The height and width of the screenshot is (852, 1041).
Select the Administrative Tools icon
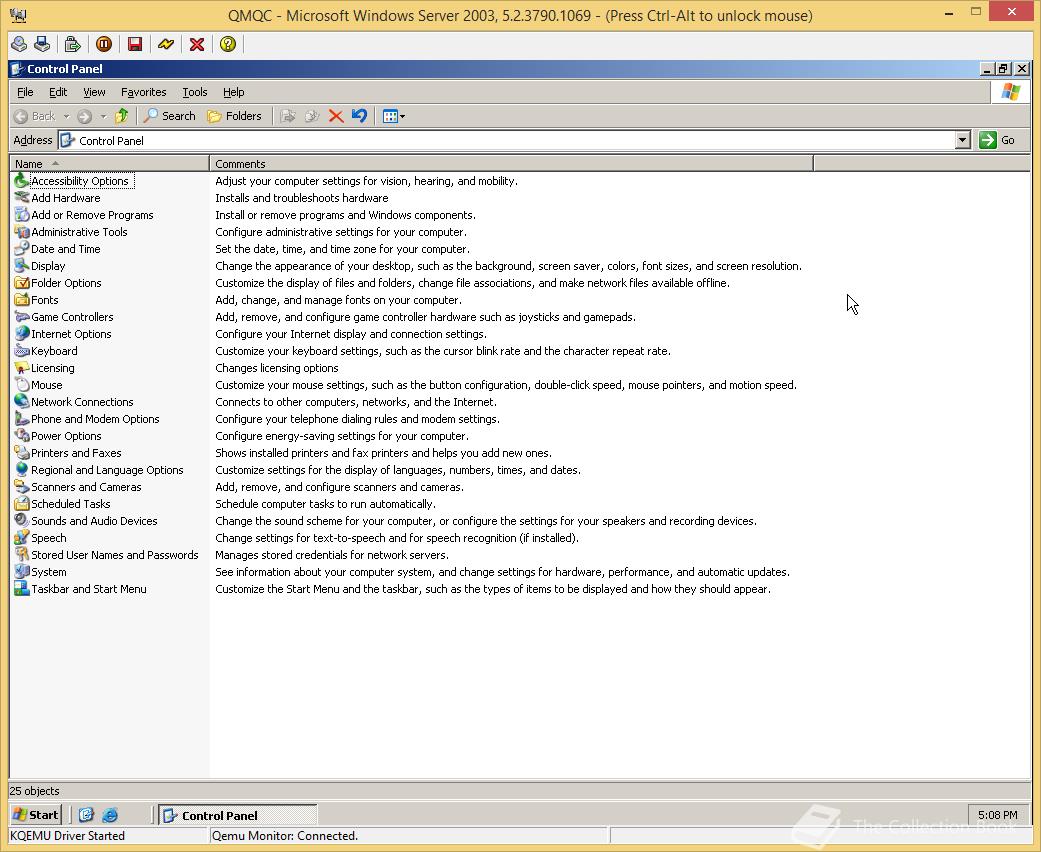[21, 232]
